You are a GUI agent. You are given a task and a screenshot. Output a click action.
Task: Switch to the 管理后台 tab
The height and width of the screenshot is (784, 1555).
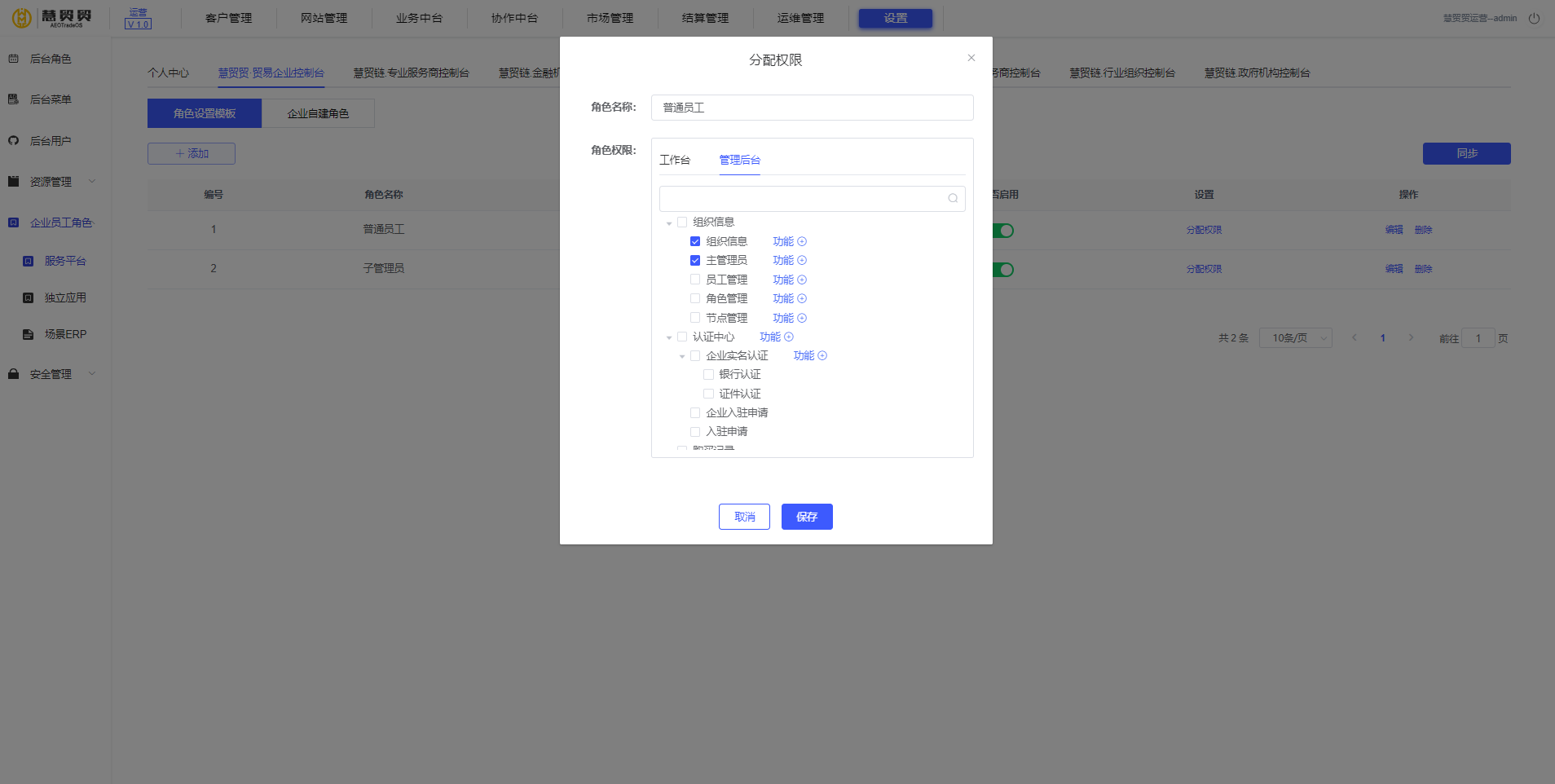click(740, 160)
